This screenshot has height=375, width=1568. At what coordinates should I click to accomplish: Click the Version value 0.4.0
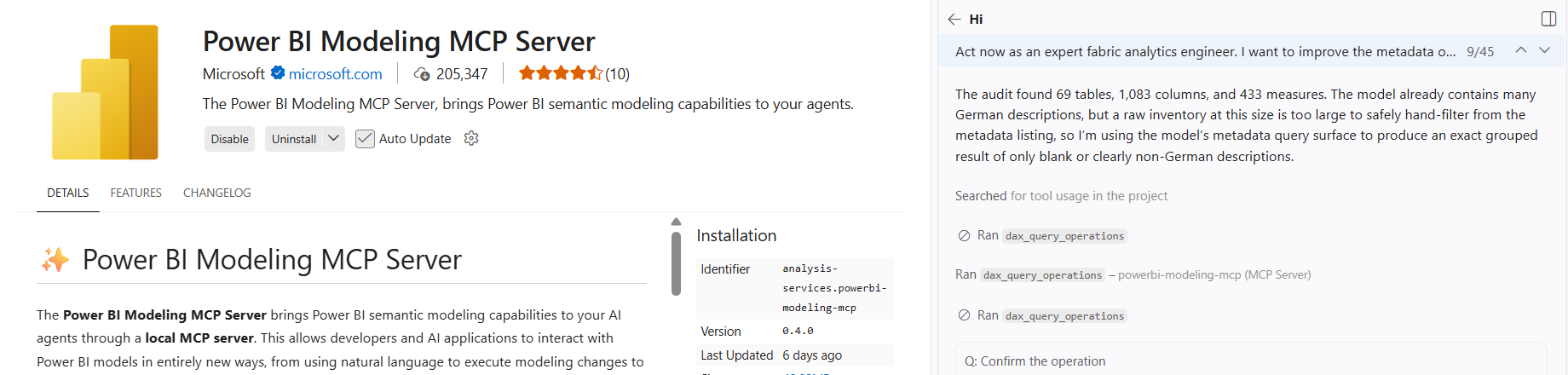(x=798, y=331)
